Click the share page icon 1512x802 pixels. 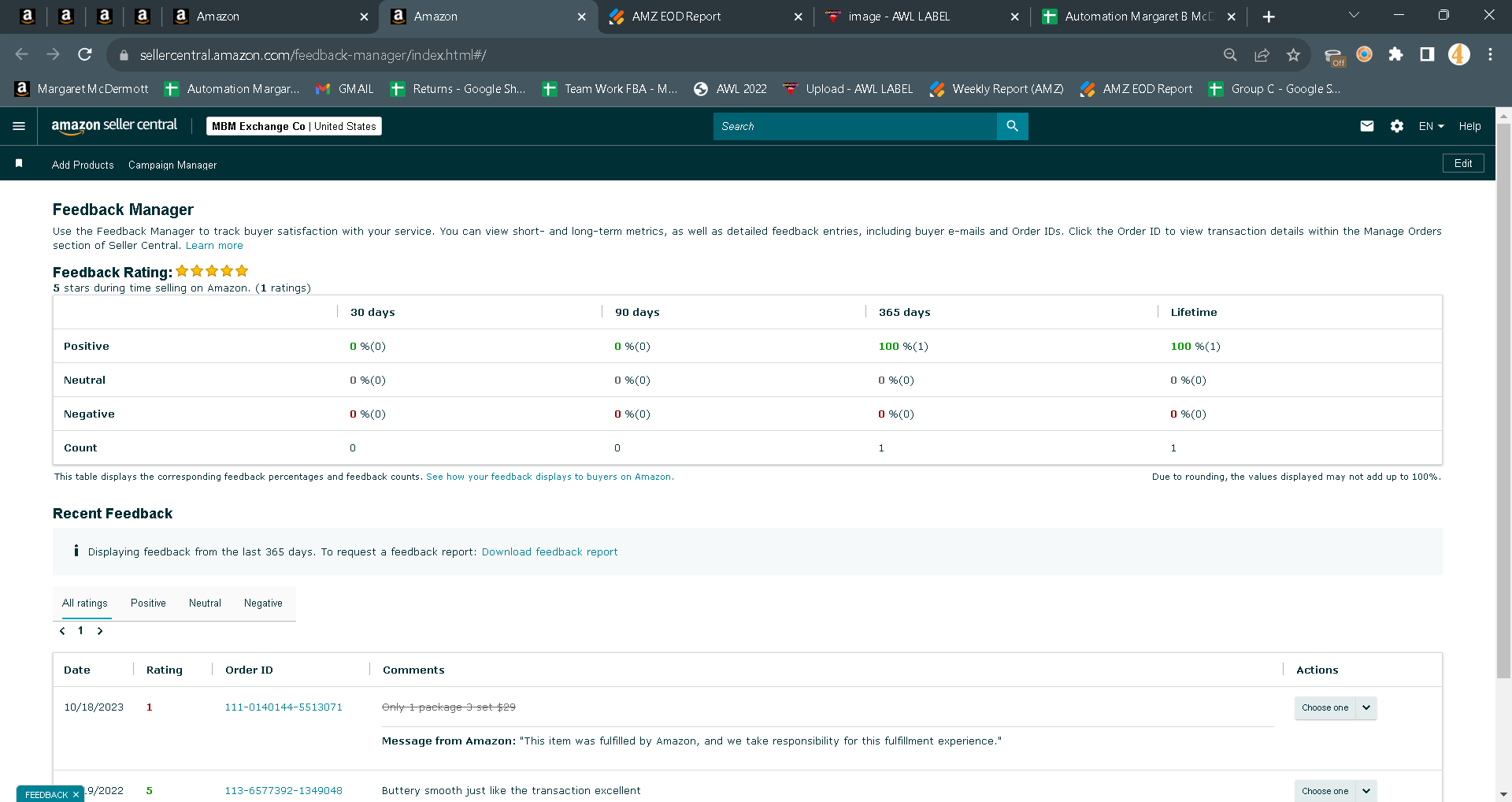(1262, 54)
